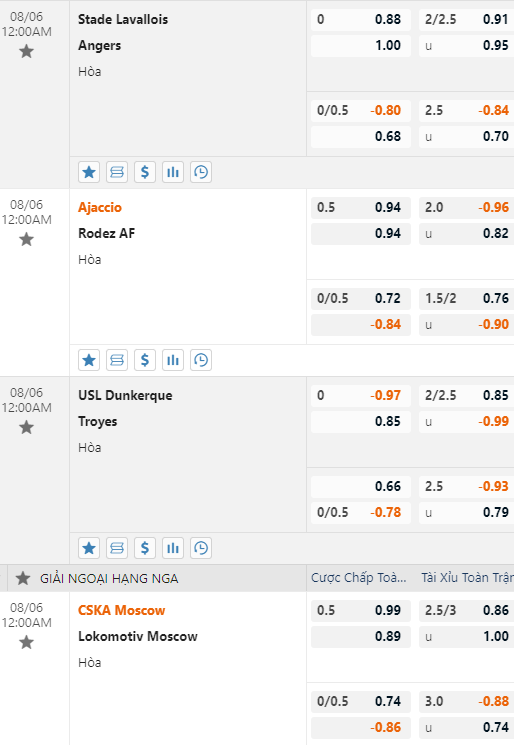Open clock icon under USL Dunkerque match
514x745 pixels.
click(201, 548)
